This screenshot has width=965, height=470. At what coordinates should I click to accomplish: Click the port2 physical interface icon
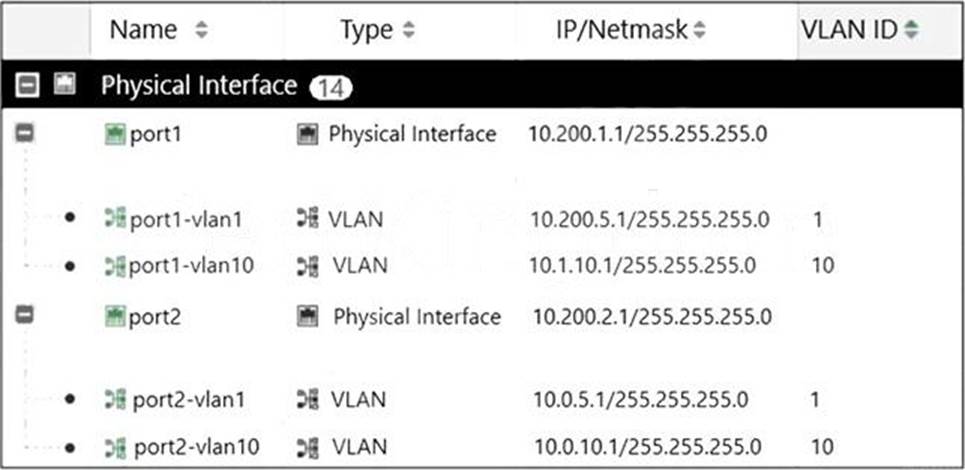[x=117, y=318]
